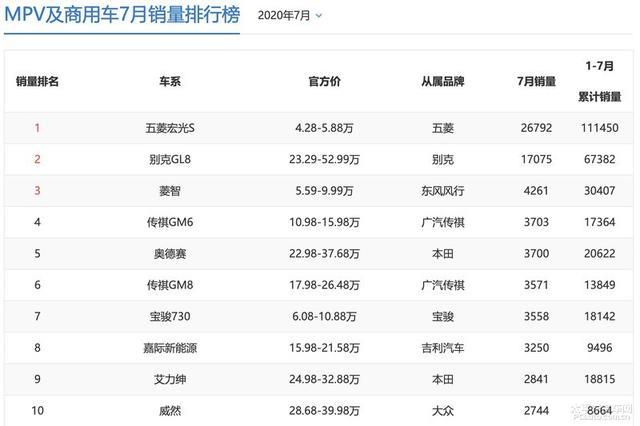
Task: Open the 2020年7月 month dropdown
Action: coord(290,16)
